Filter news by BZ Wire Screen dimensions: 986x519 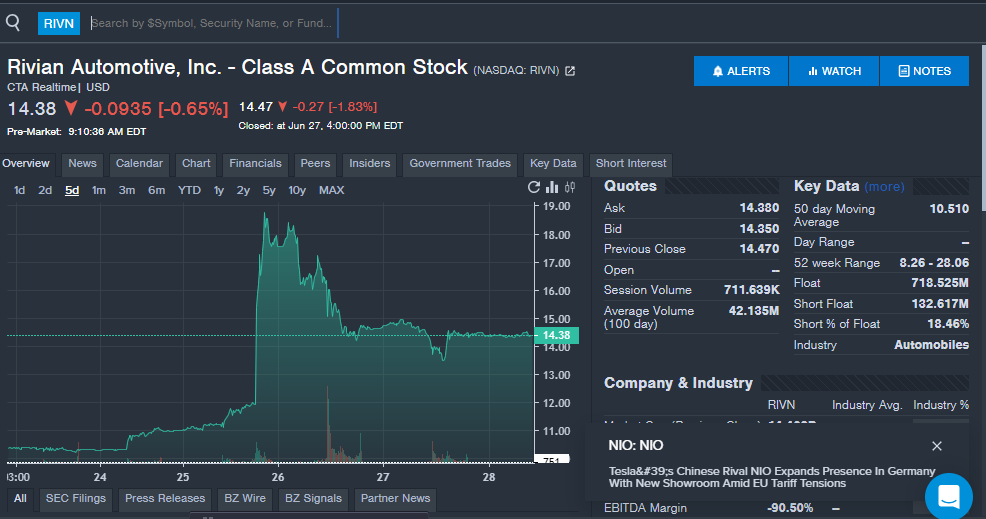coord(245,499)
